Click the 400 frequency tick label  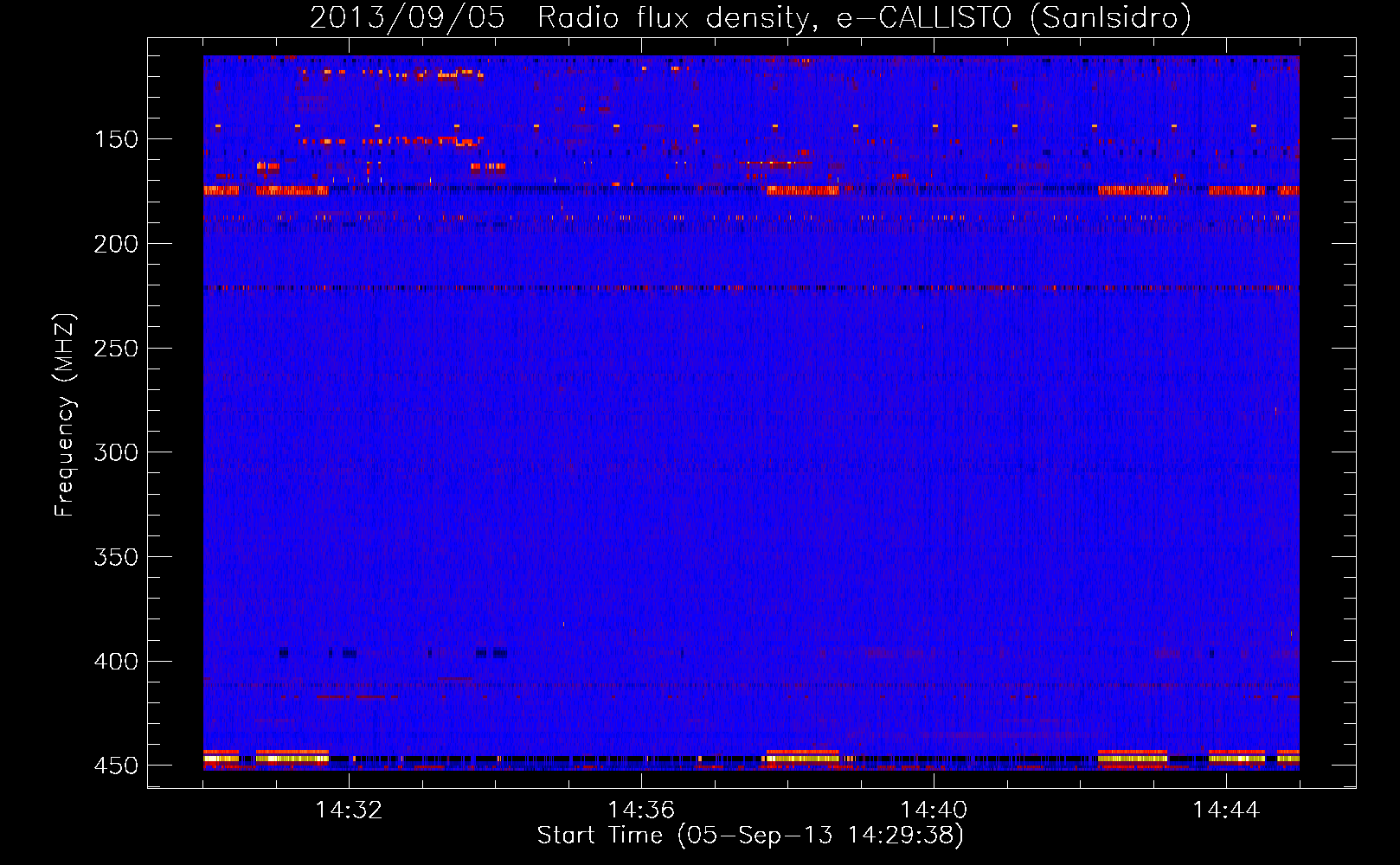(116, 662)
